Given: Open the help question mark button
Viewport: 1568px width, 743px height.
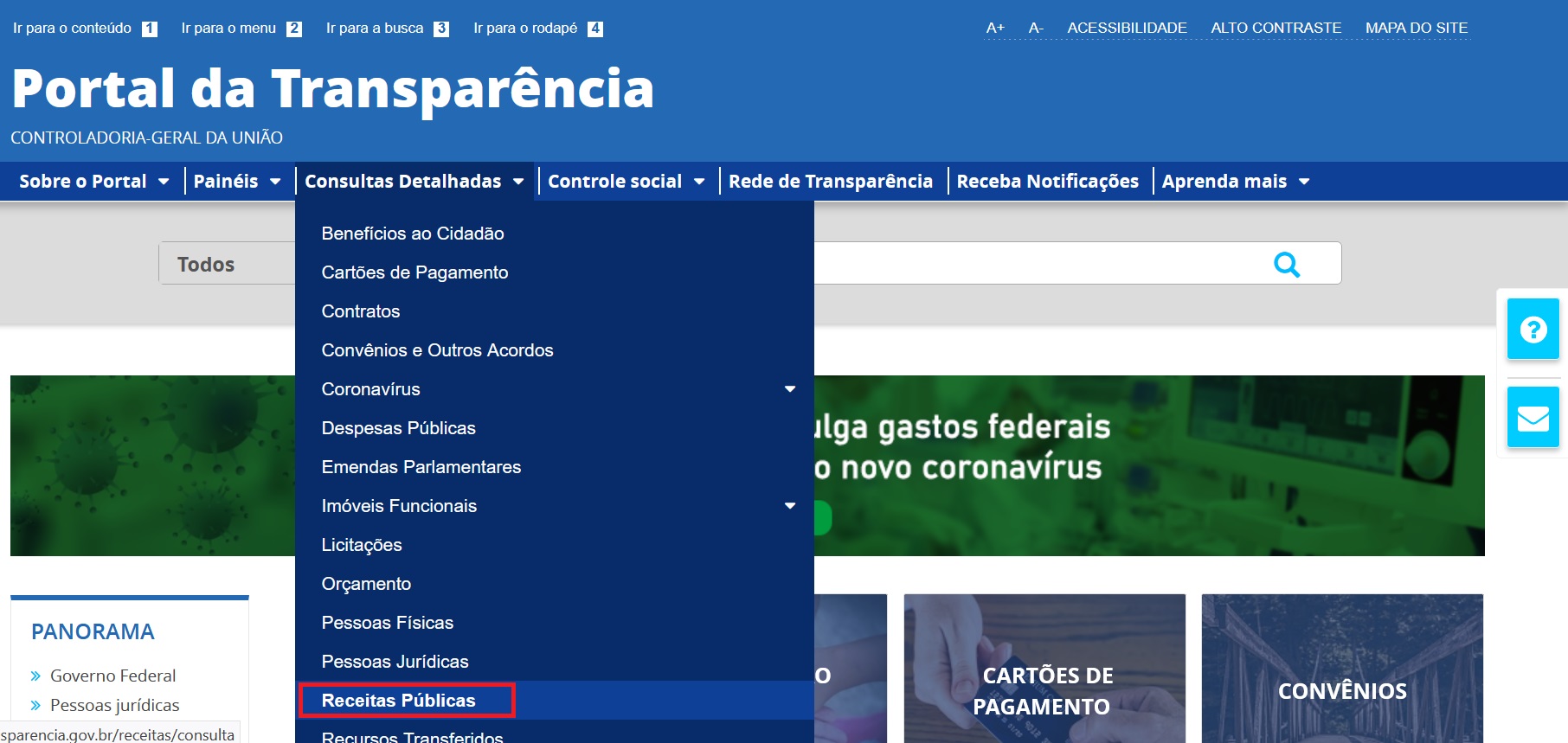Looking at the screenshot, I should coord(1533,329).
